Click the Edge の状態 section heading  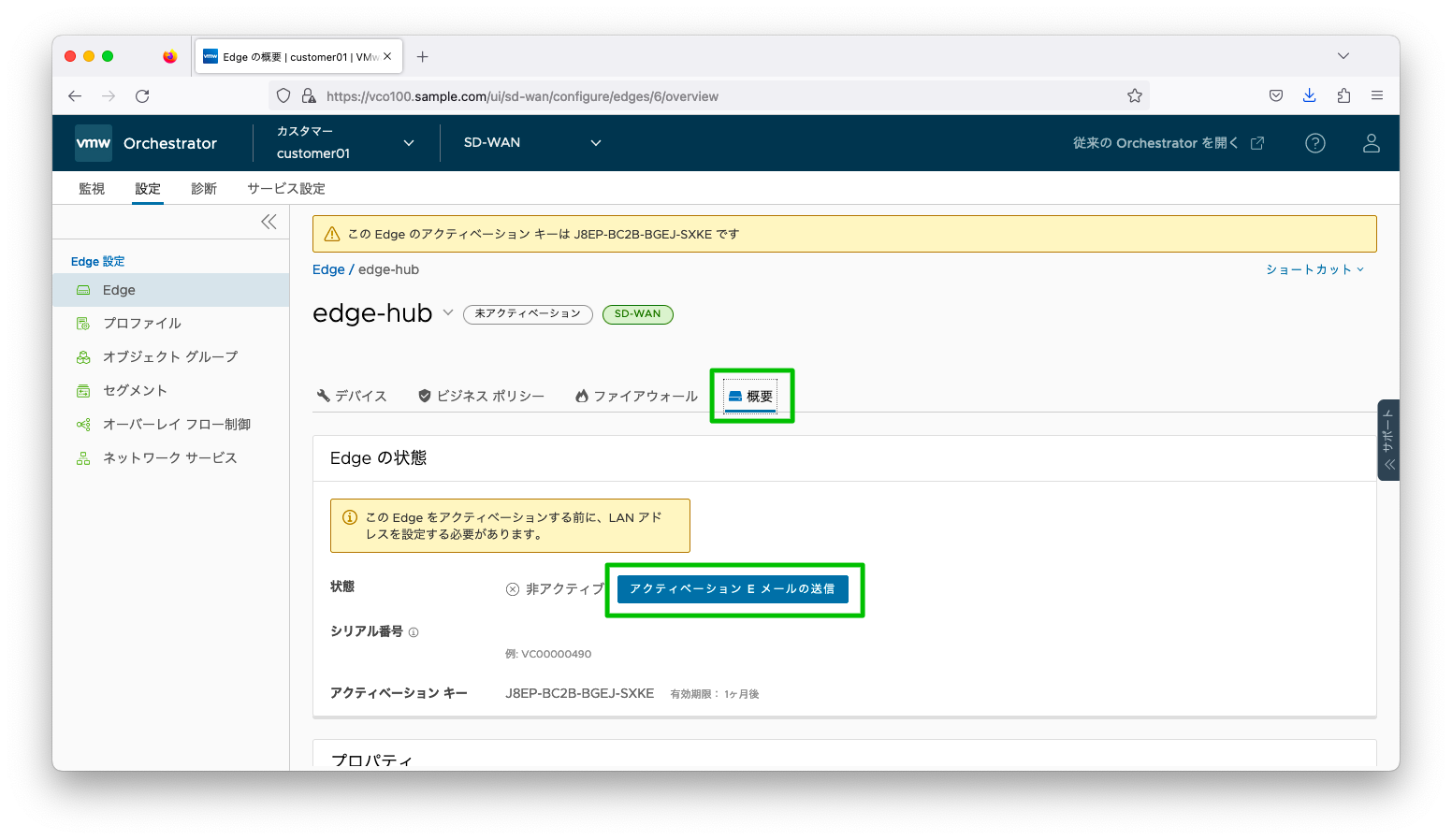tap(378, 457)
